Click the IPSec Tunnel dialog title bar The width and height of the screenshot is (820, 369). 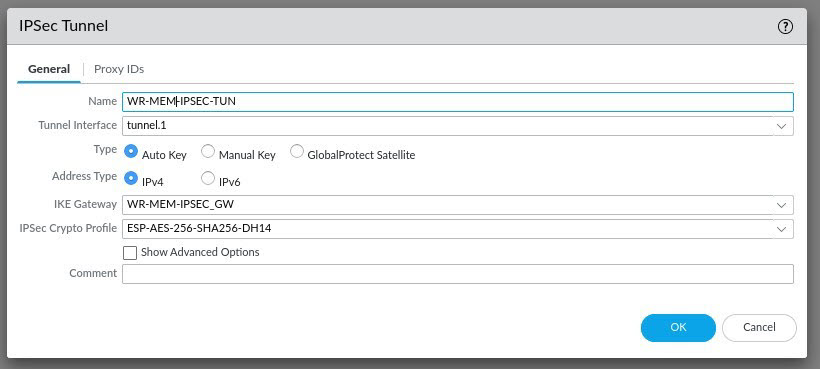[x=392, y=26]
